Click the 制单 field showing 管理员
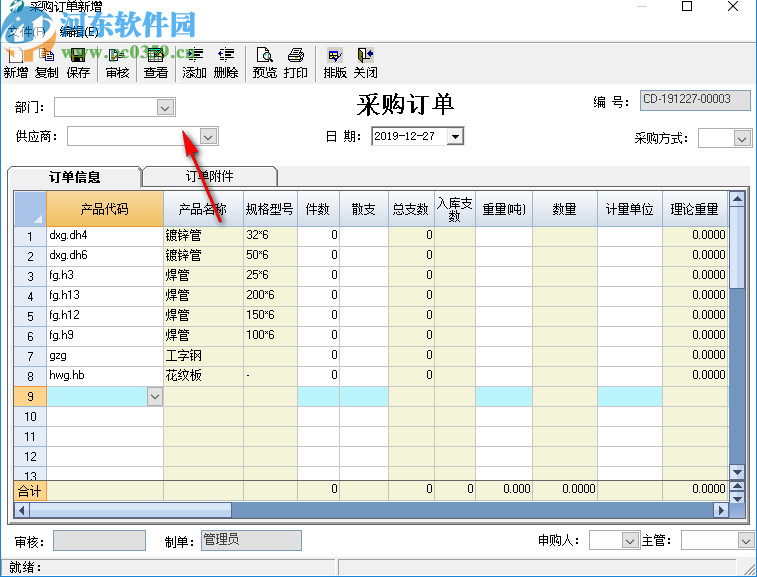Viewport: 757px width, 577px height. 251,540
